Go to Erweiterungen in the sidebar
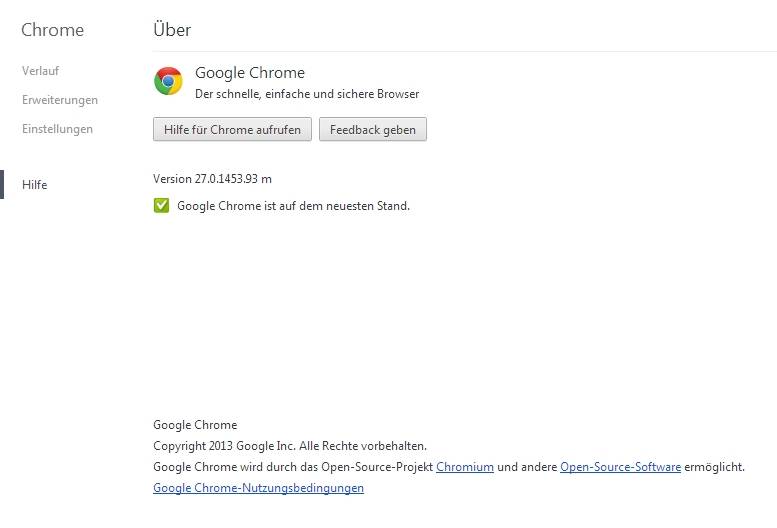777x528 pixels. (59, 100)
